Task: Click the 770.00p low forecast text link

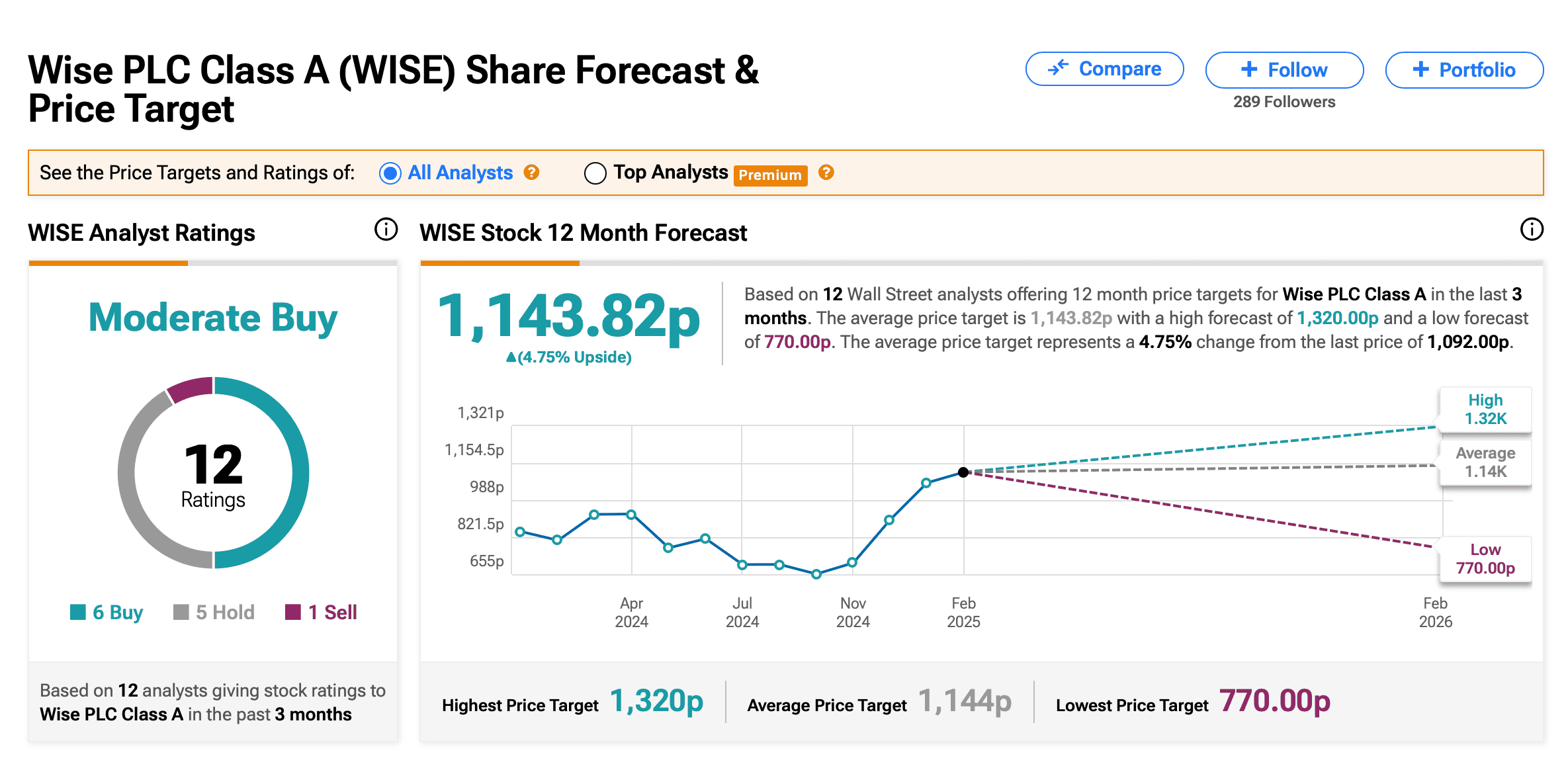Action: tap(797, 342)
